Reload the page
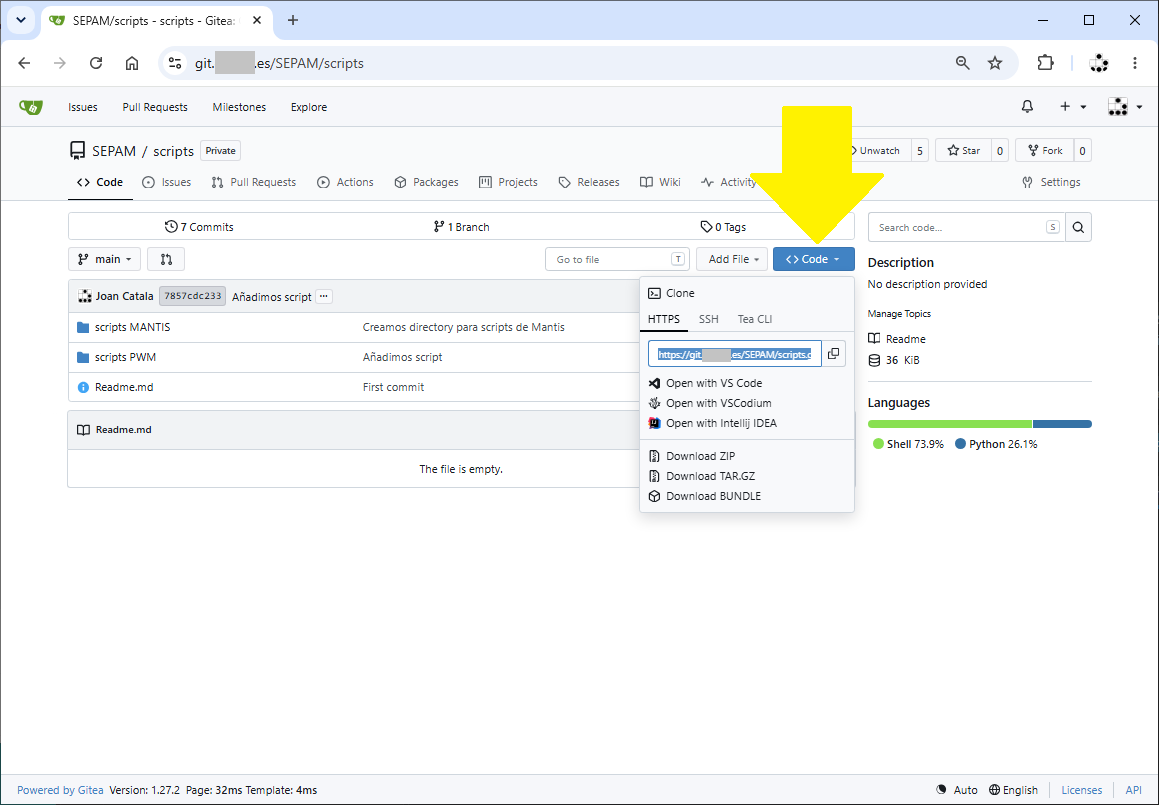Viewport: 1159px width, 805px height. pos(96,64)
